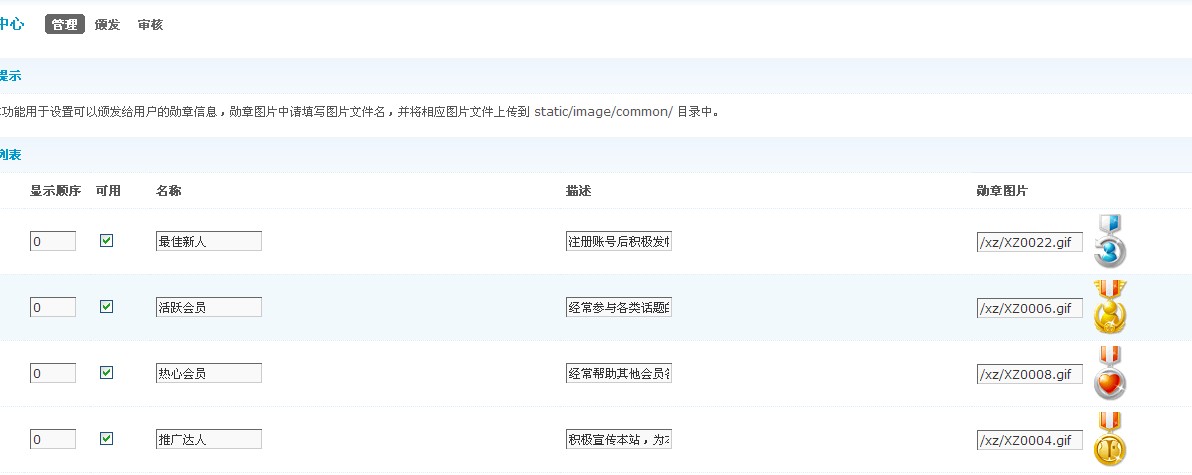Edit image path /xz/XZ0022.gif
Viewport: 1192px width, 475px height.
tap(1029, 242)
